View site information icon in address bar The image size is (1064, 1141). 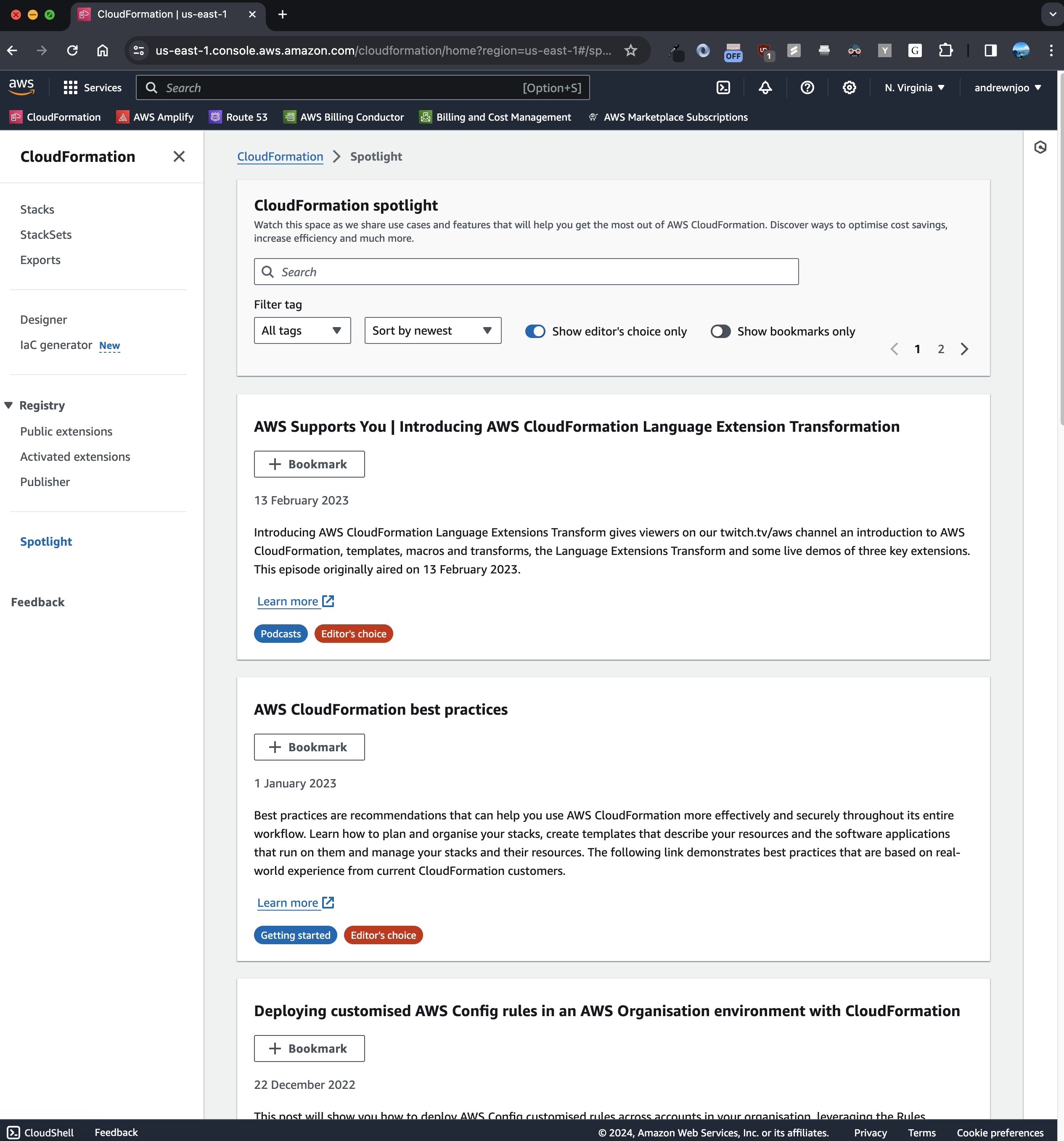138,50
